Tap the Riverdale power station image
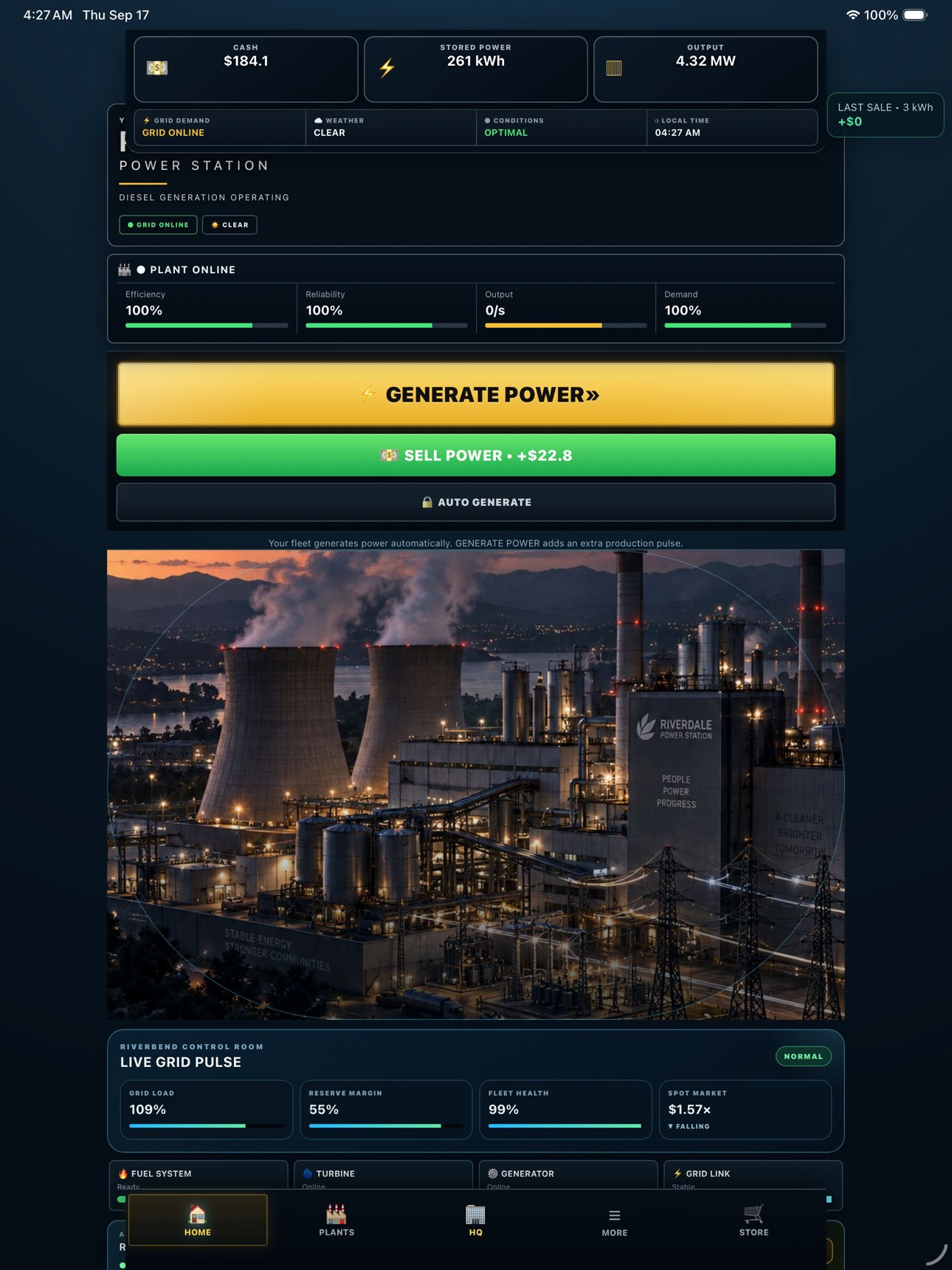 pos(476,784)
